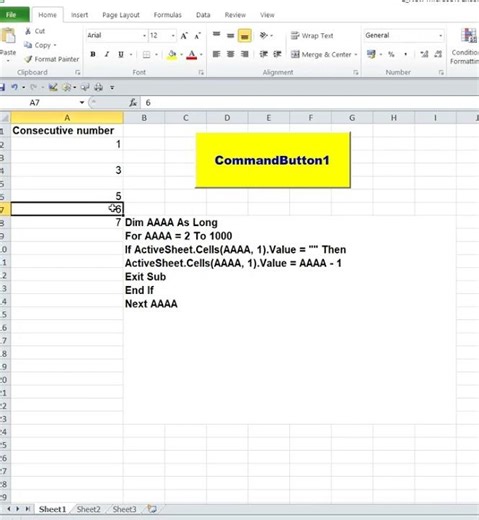The height and width of the screenshot is (520, 479).
Task: Open Alignment dialog box launcher
Action: [356, 72]
